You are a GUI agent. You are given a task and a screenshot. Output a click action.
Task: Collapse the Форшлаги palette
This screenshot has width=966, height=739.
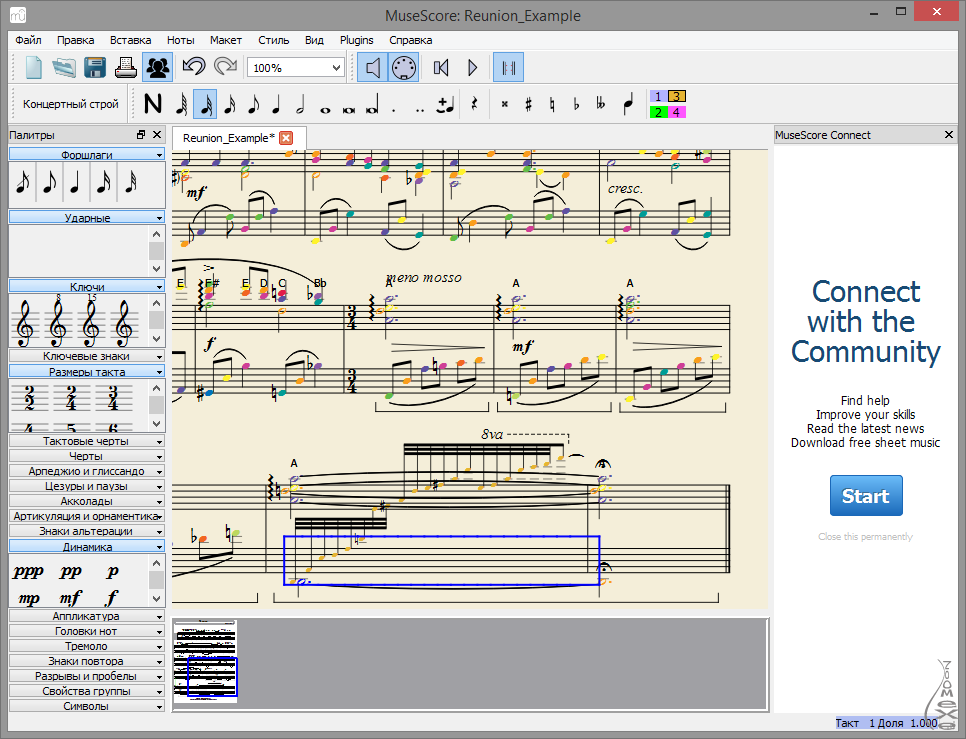(87, 155)
